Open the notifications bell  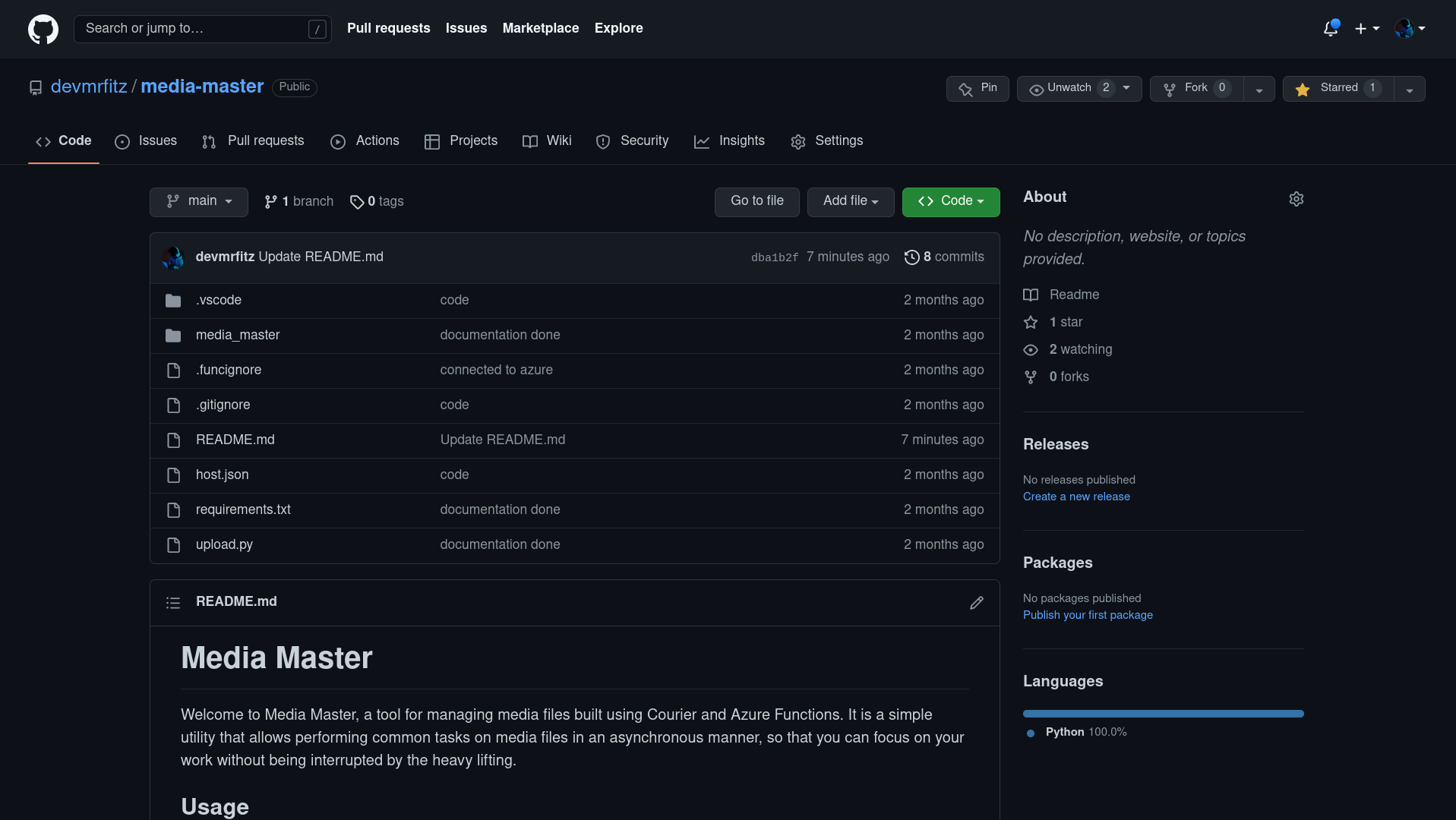point(1331,28)
